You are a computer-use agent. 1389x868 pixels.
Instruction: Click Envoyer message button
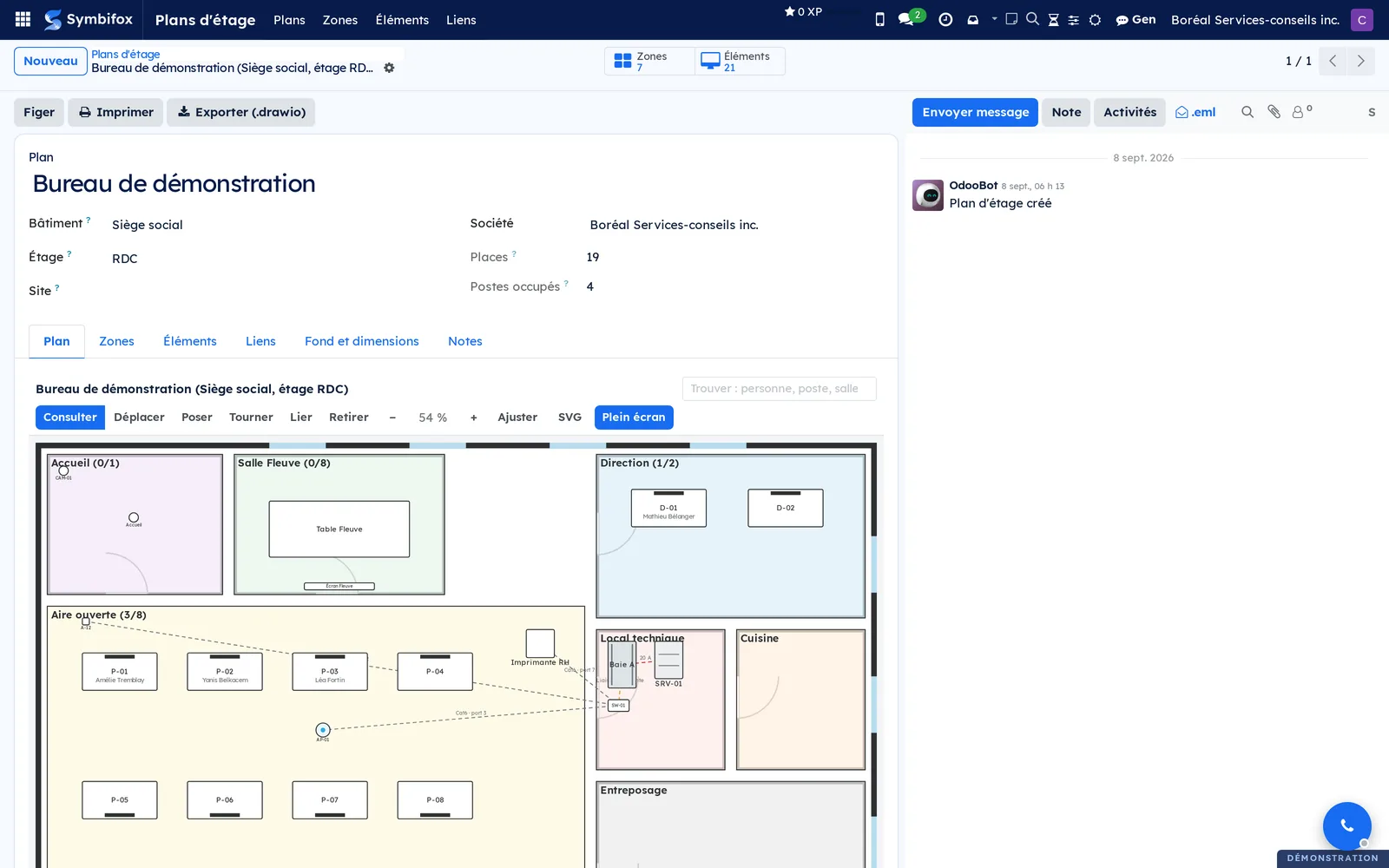[975, 112]
